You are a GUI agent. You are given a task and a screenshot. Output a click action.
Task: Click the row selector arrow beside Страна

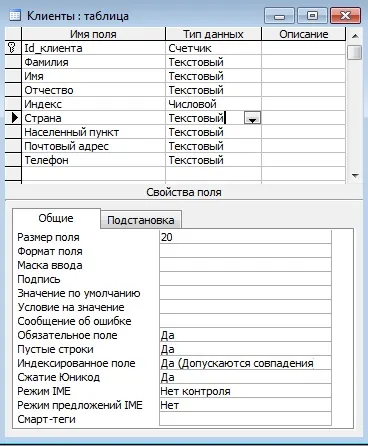[x=15, y=118]
